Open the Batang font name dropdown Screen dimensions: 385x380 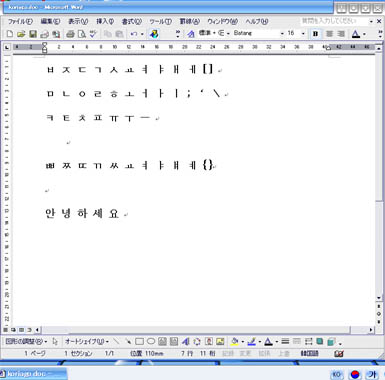point(282,34)
